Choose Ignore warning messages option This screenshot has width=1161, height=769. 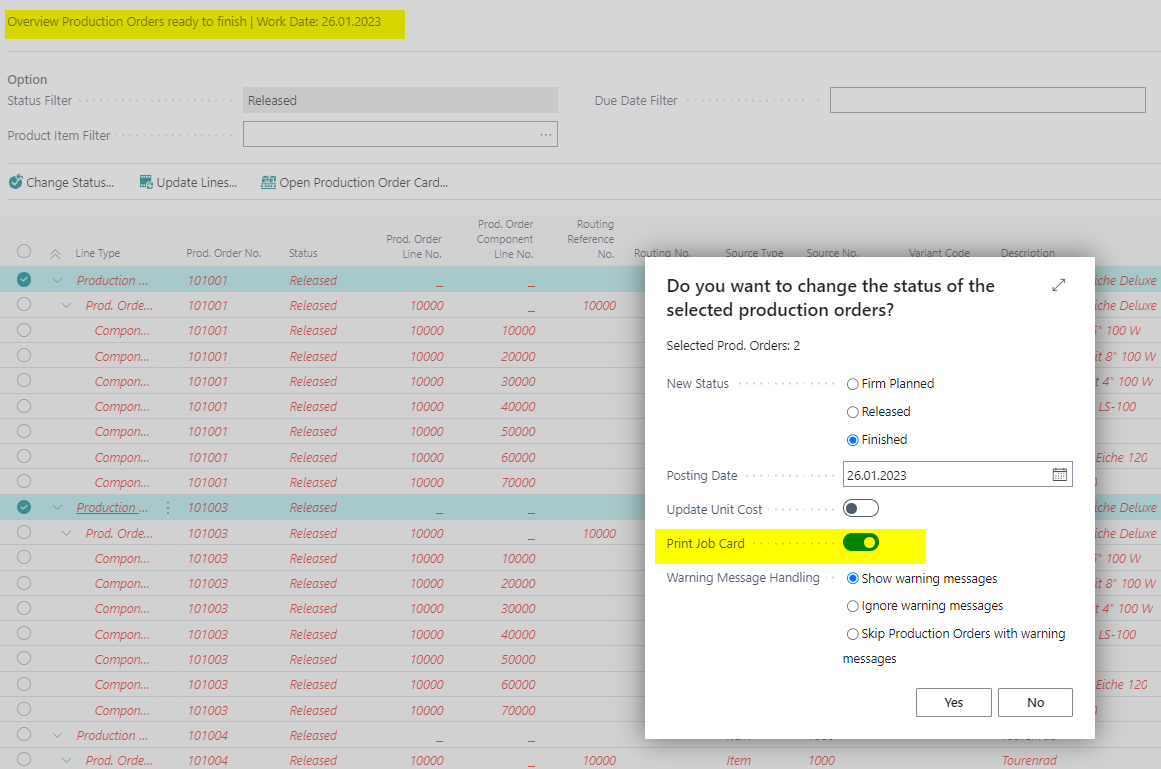[x=853, y=606]
